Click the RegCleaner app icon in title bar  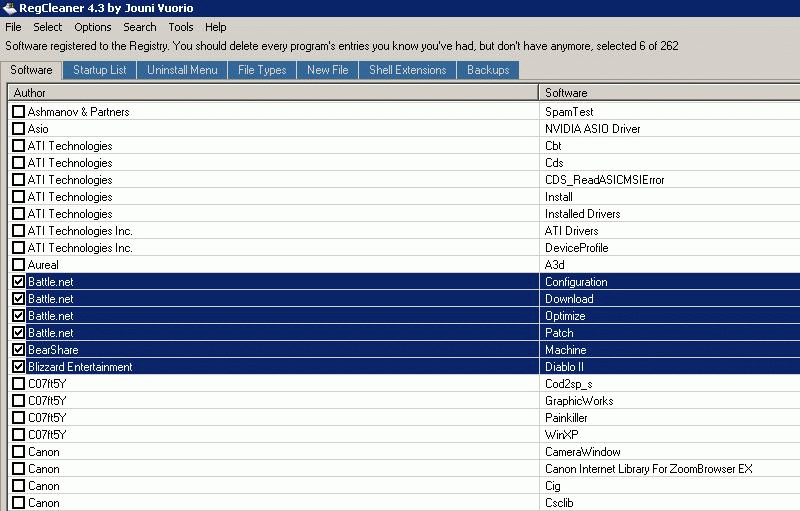click(9, 8)
